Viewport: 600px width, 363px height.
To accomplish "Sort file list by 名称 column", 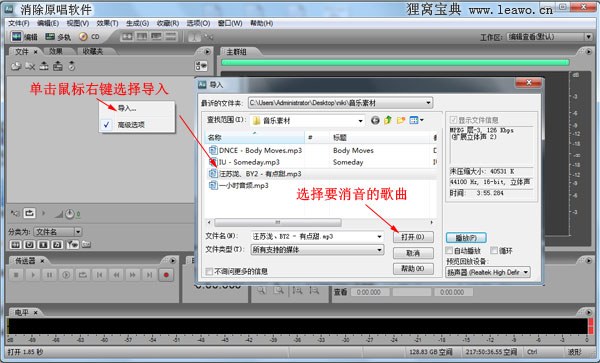I will point(255,137).
